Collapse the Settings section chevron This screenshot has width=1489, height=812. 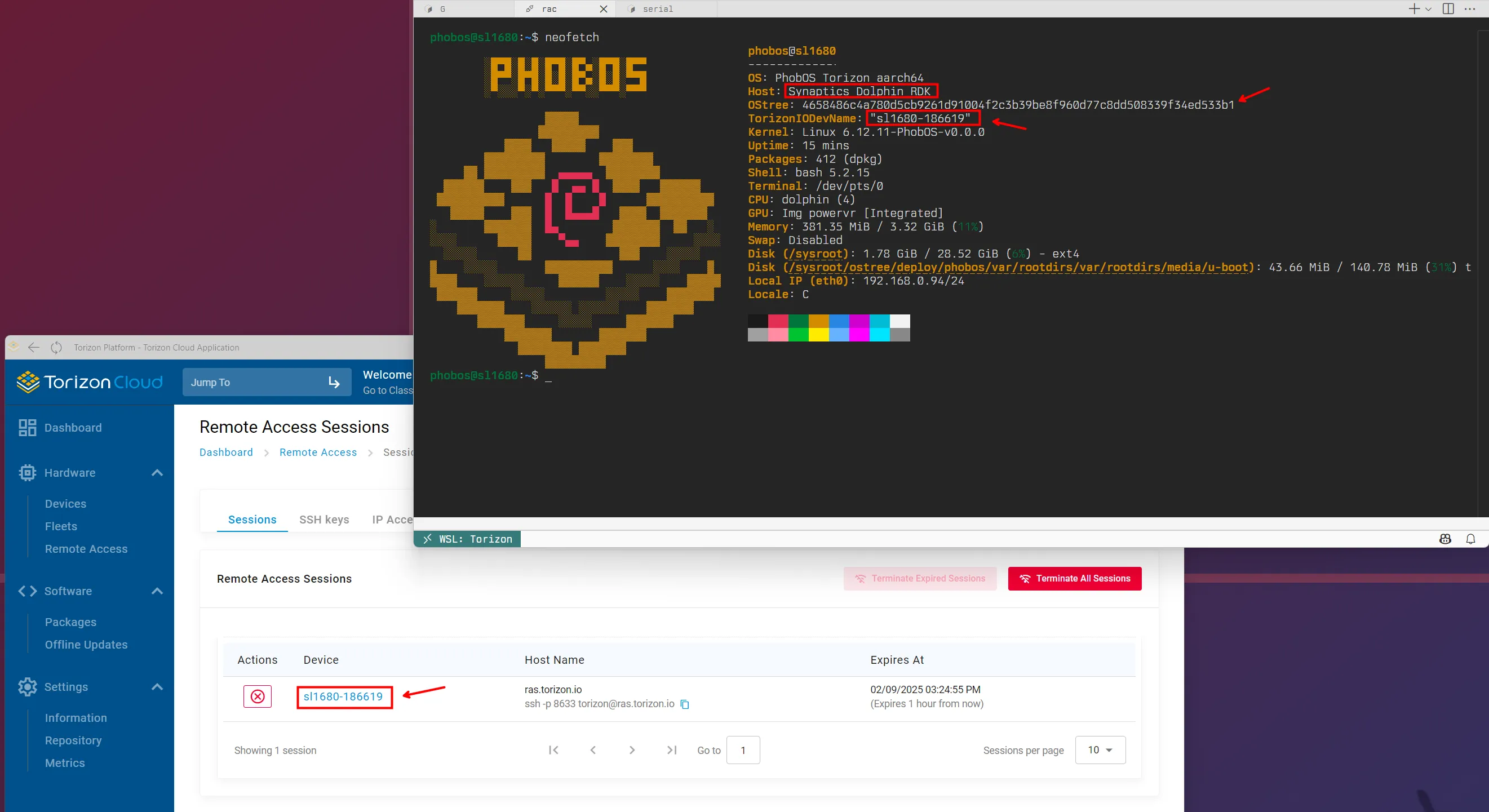157,686
